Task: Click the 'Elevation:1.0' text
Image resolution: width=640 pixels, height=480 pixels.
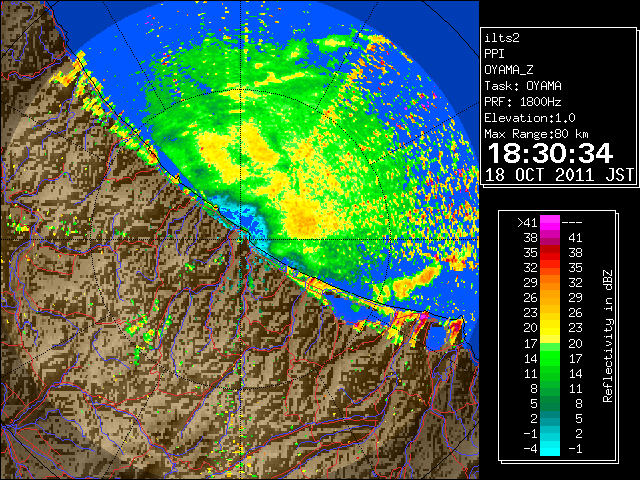Action: click(x=530, y=118)
